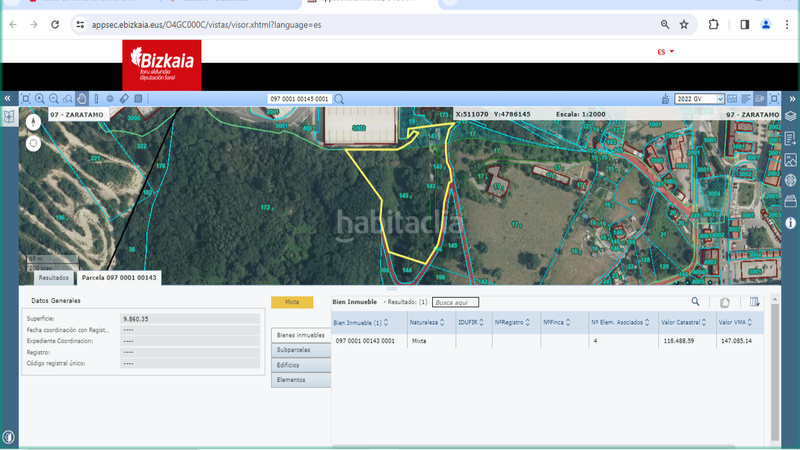
Task: Switch to the Resultados tab
Action: point(53,277)
